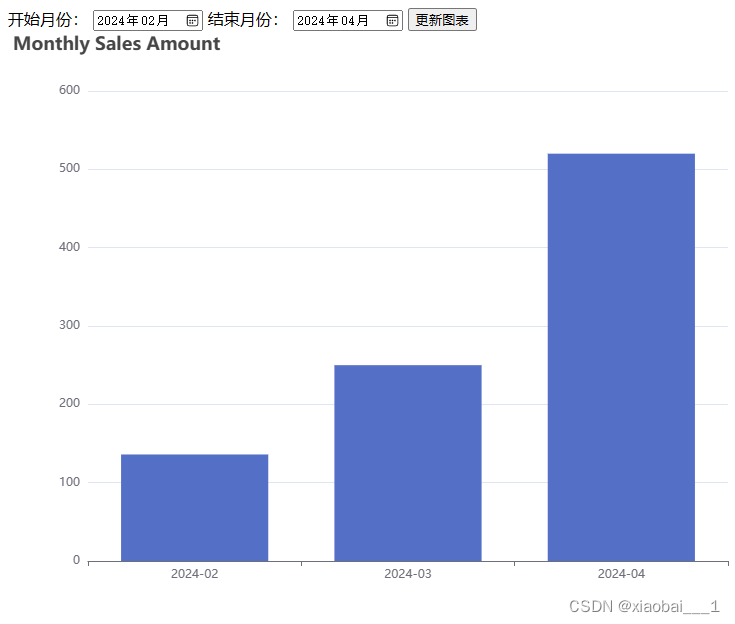This screenshot has height=624, width=735.
Task: Click the y-axis value 400
Action: click(69, 247)
